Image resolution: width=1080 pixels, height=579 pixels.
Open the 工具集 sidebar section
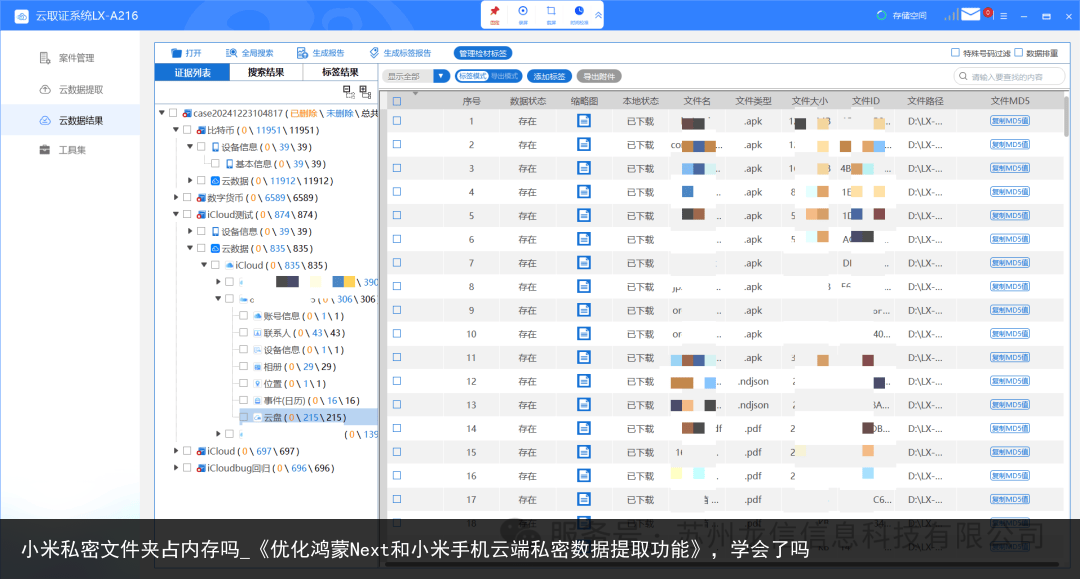[x=63, y=150]
